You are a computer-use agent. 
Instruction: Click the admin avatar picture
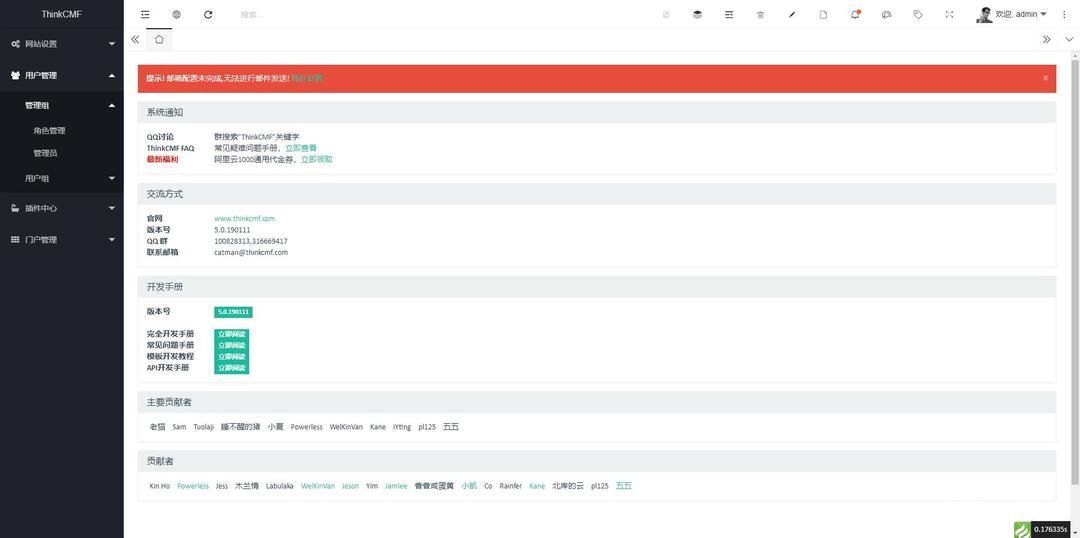coord(984,14)
